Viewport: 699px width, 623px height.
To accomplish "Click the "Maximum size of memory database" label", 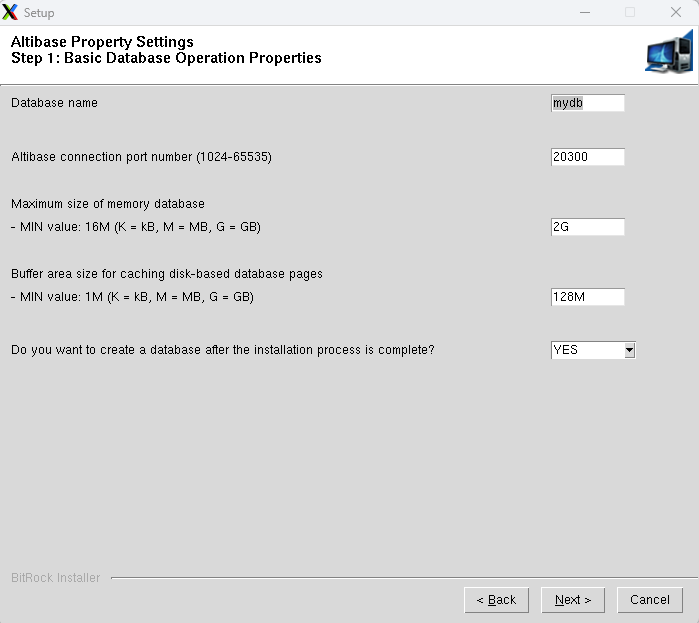I will [107, 204].
